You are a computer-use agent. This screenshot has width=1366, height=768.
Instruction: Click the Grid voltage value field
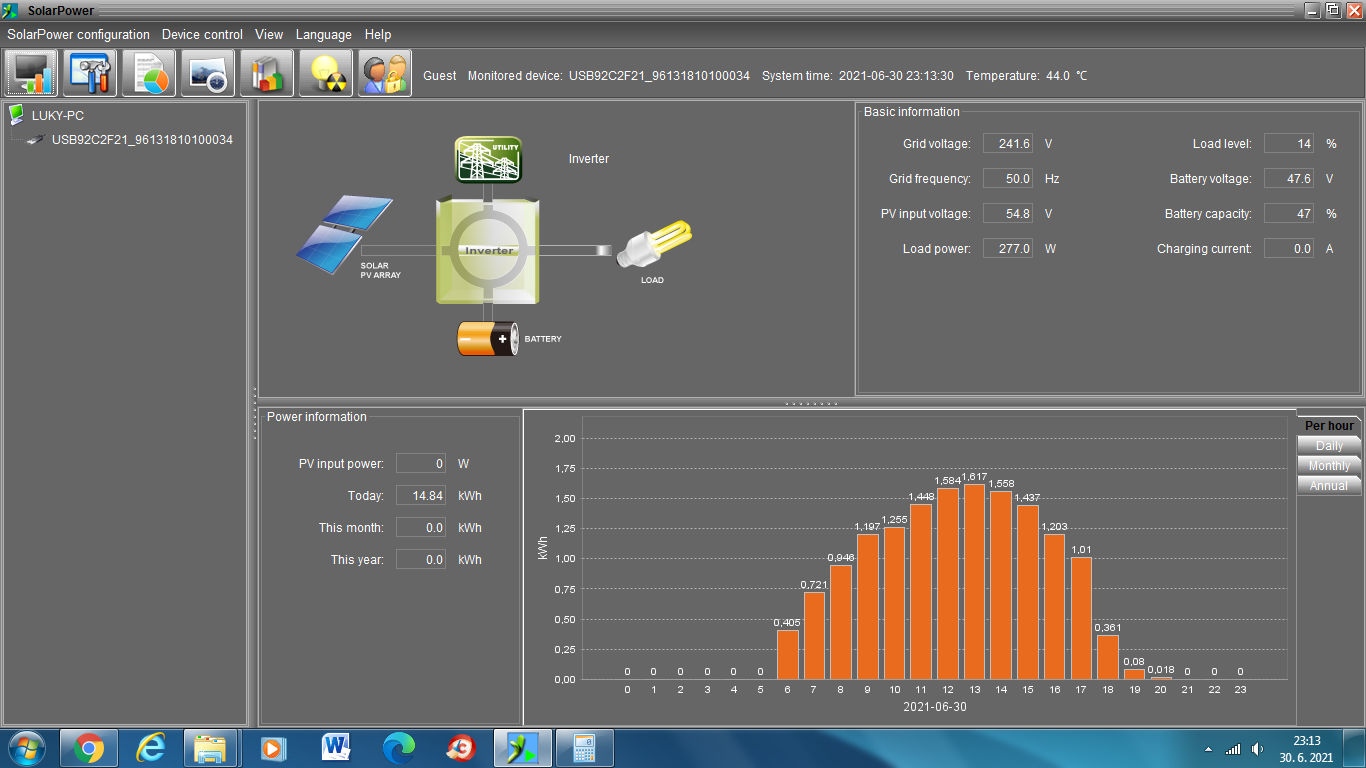click(x=1008, y=144)
